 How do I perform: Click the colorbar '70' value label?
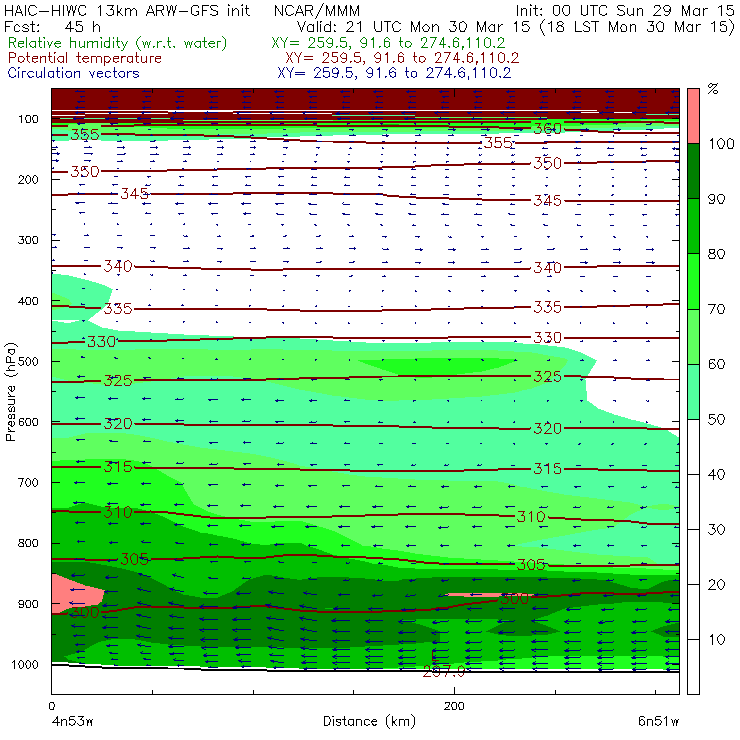click(x=716, y=309)
